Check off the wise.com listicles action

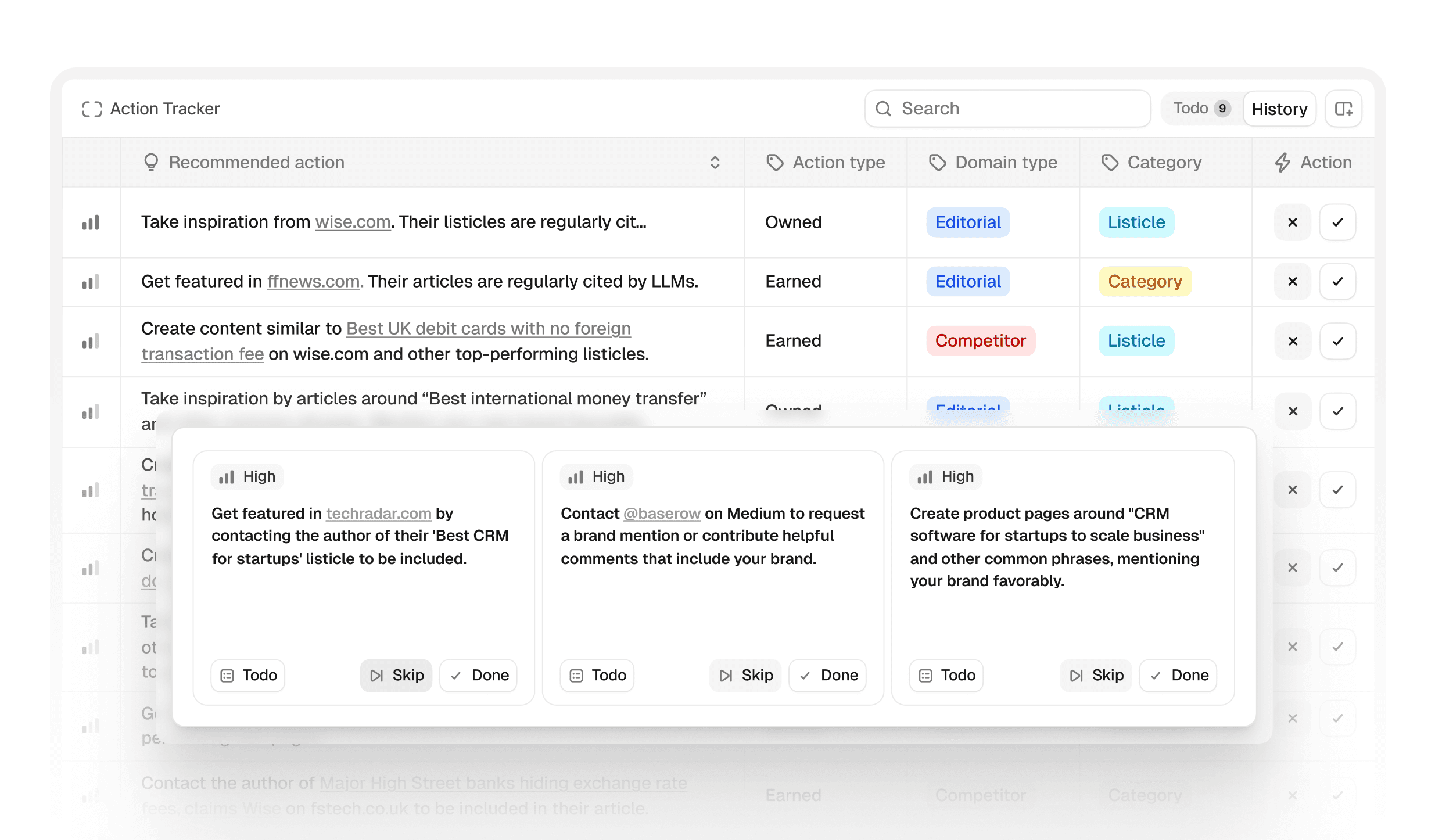click(x=1337, y=222)
